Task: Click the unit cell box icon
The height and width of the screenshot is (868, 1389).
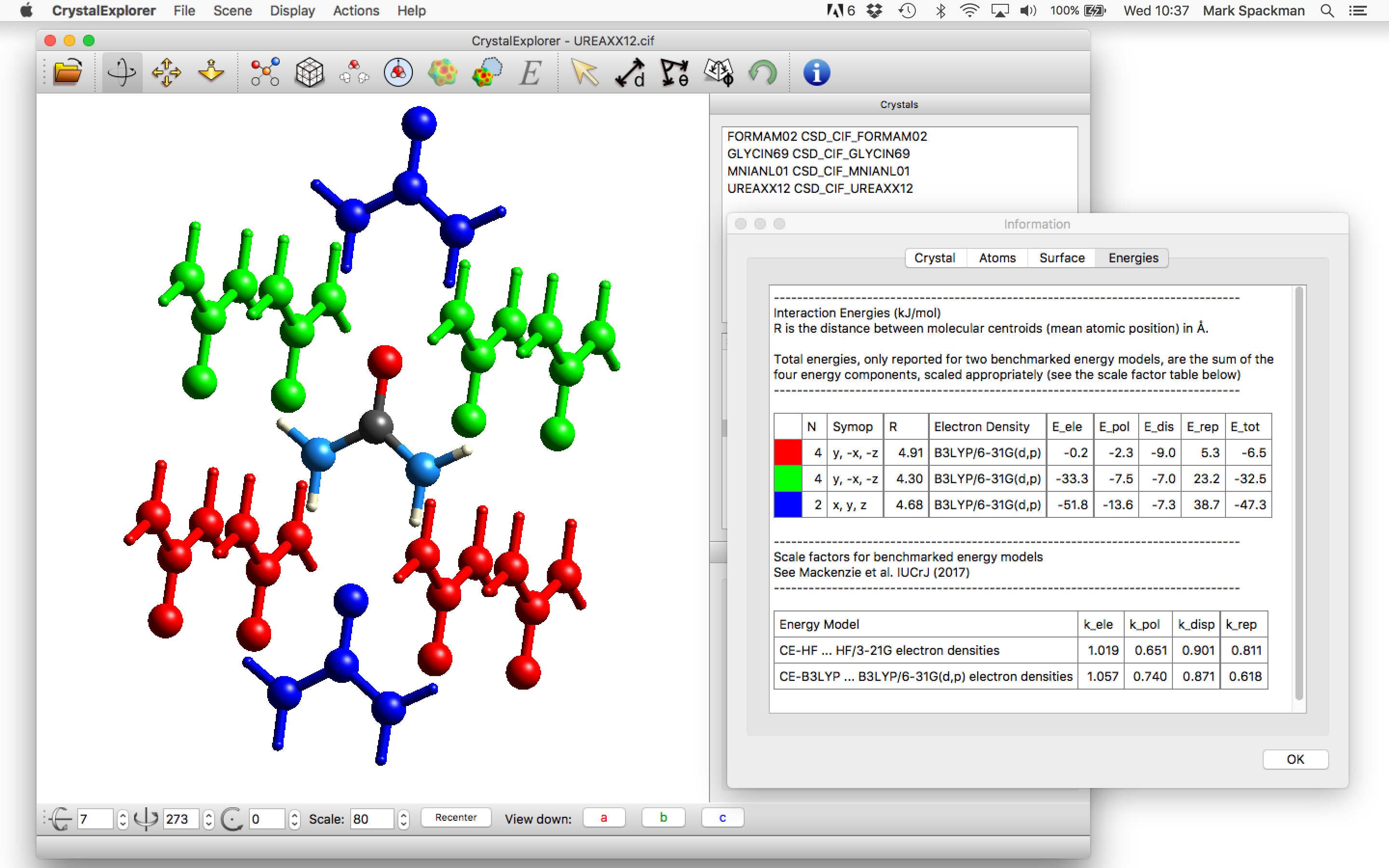Action: click(x=309, y=73)
